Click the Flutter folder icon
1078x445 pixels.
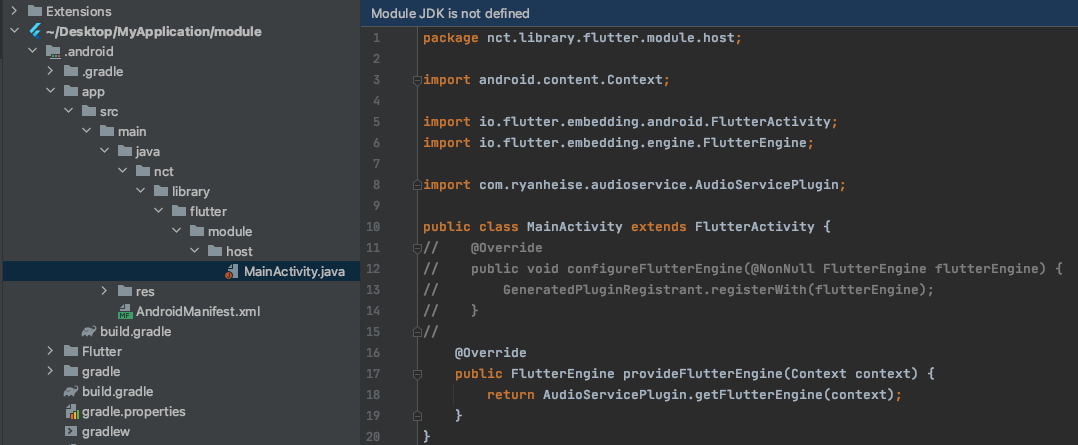(x=70, y=351)
